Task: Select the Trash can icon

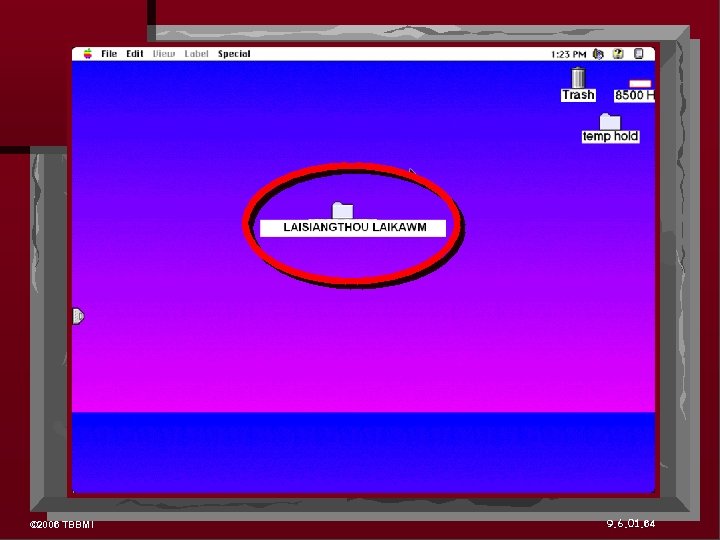Action: point(578,77)
